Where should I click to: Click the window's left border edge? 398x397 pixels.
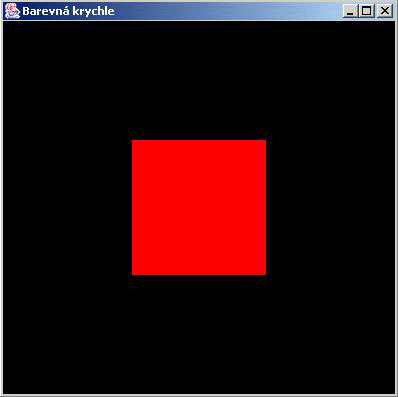pyautogui.click(x=1, y=207)
